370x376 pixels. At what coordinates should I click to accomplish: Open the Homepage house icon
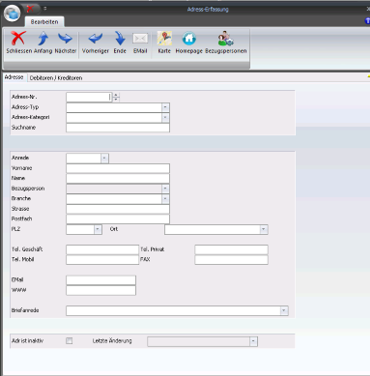189,39
